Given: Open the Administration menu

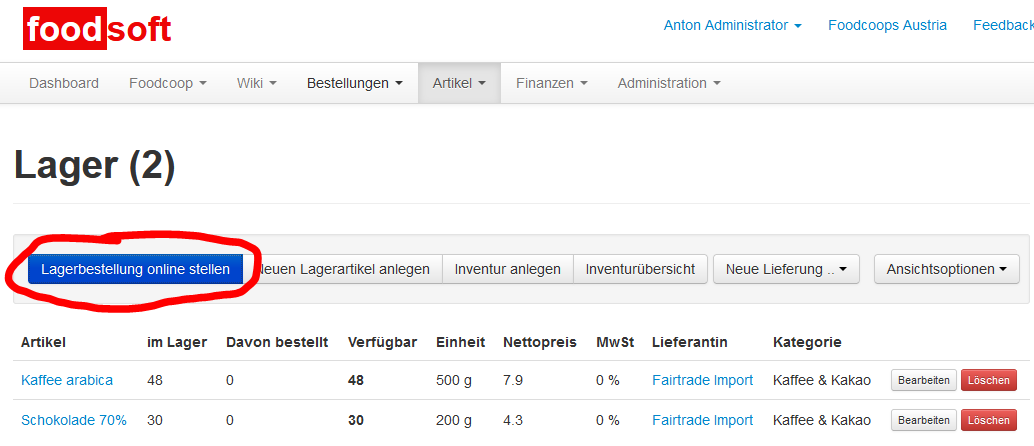Looking at the screenshot, I should (668, 83).
